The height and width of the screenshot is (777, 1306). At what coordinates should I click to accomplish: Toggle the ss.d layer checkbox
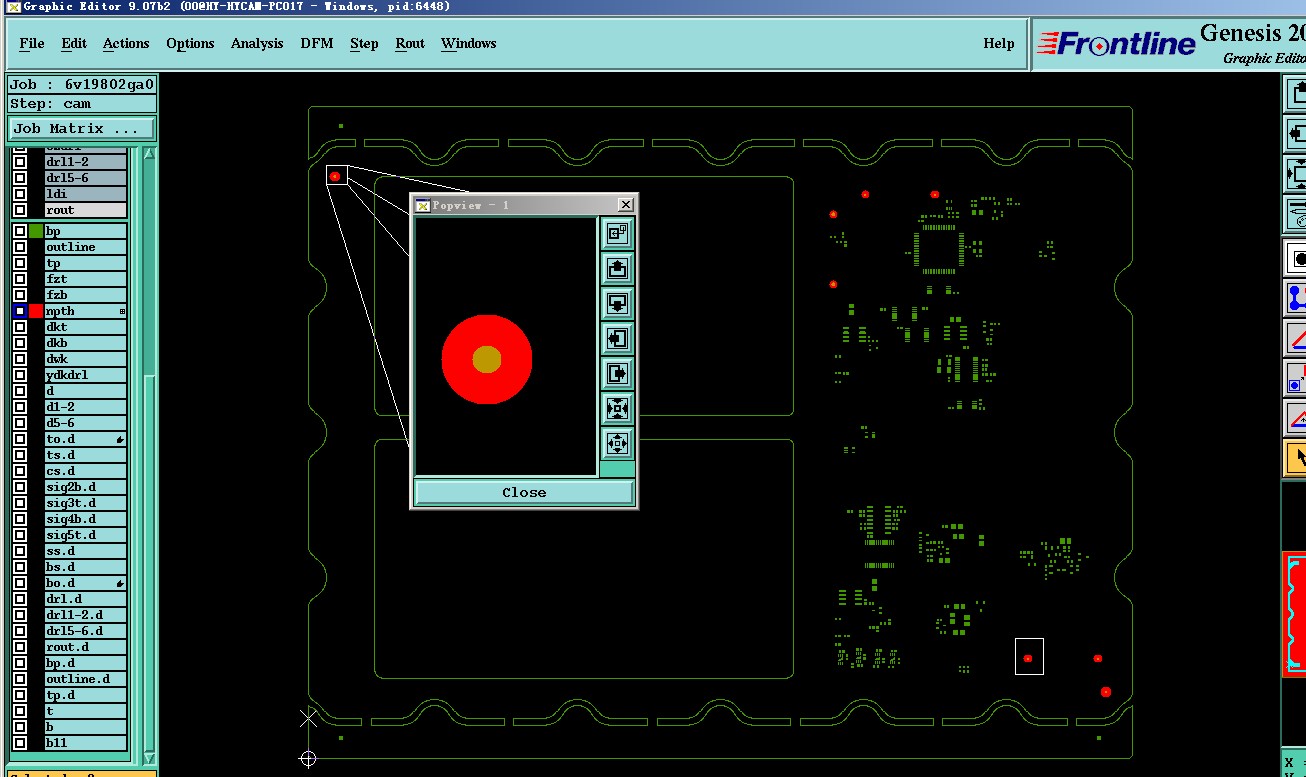(20, 551)
